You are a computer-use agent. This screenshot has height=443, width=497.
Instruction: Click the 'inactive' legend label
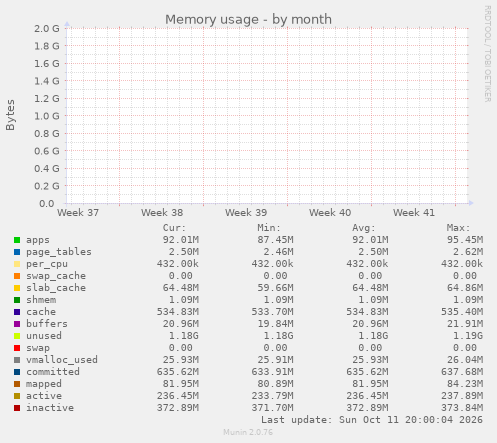[x=50, y=408]
